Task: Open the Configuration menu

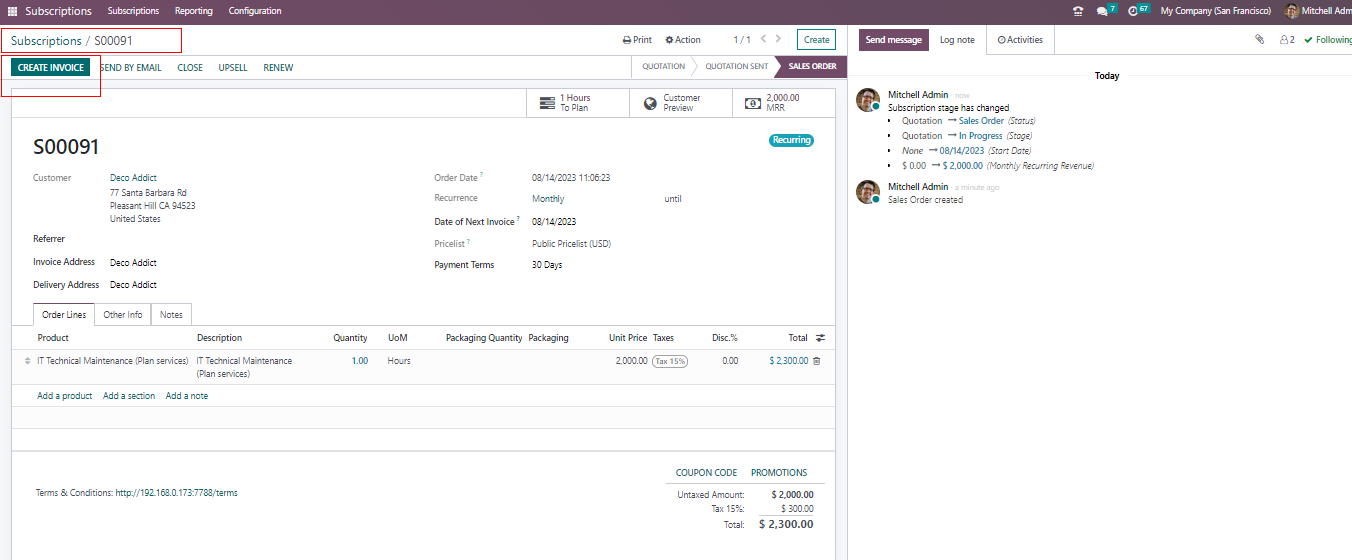Action: 255,11
